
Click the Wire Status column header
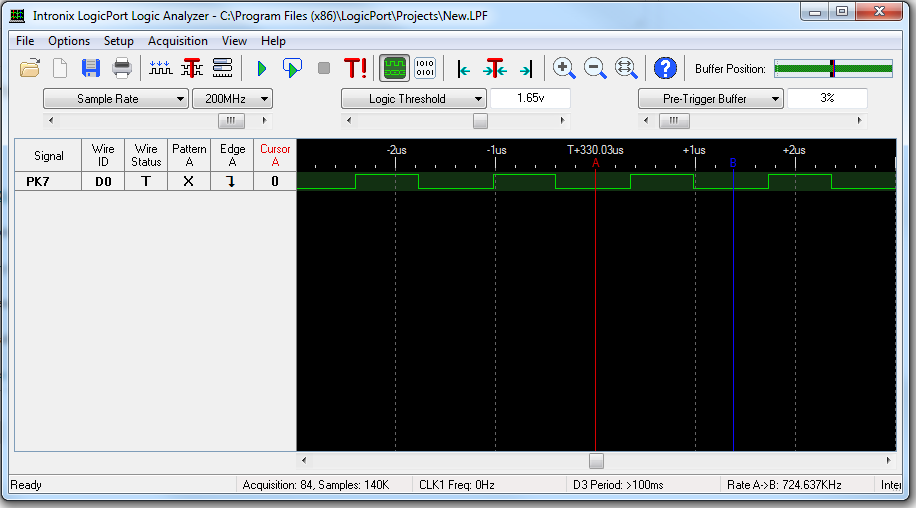point(146,155)
